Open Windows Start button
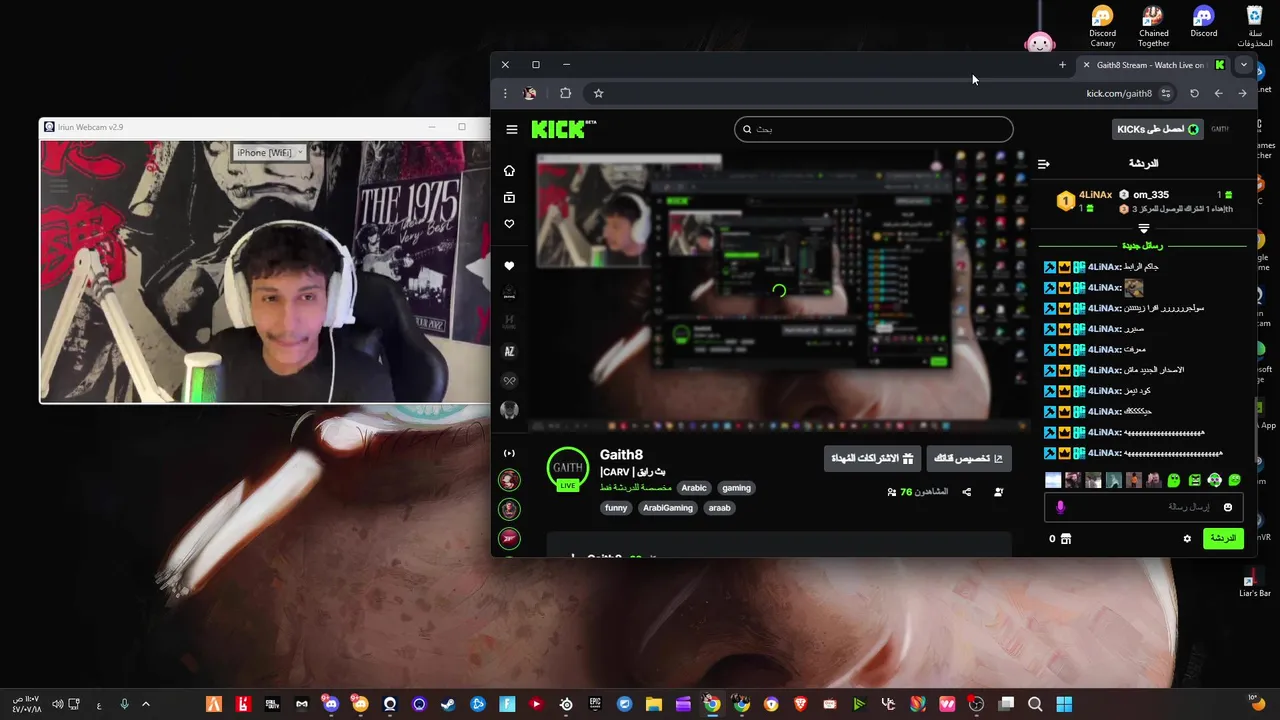The width and height of the screenshot is (1280, 720). coord(1064,704)
